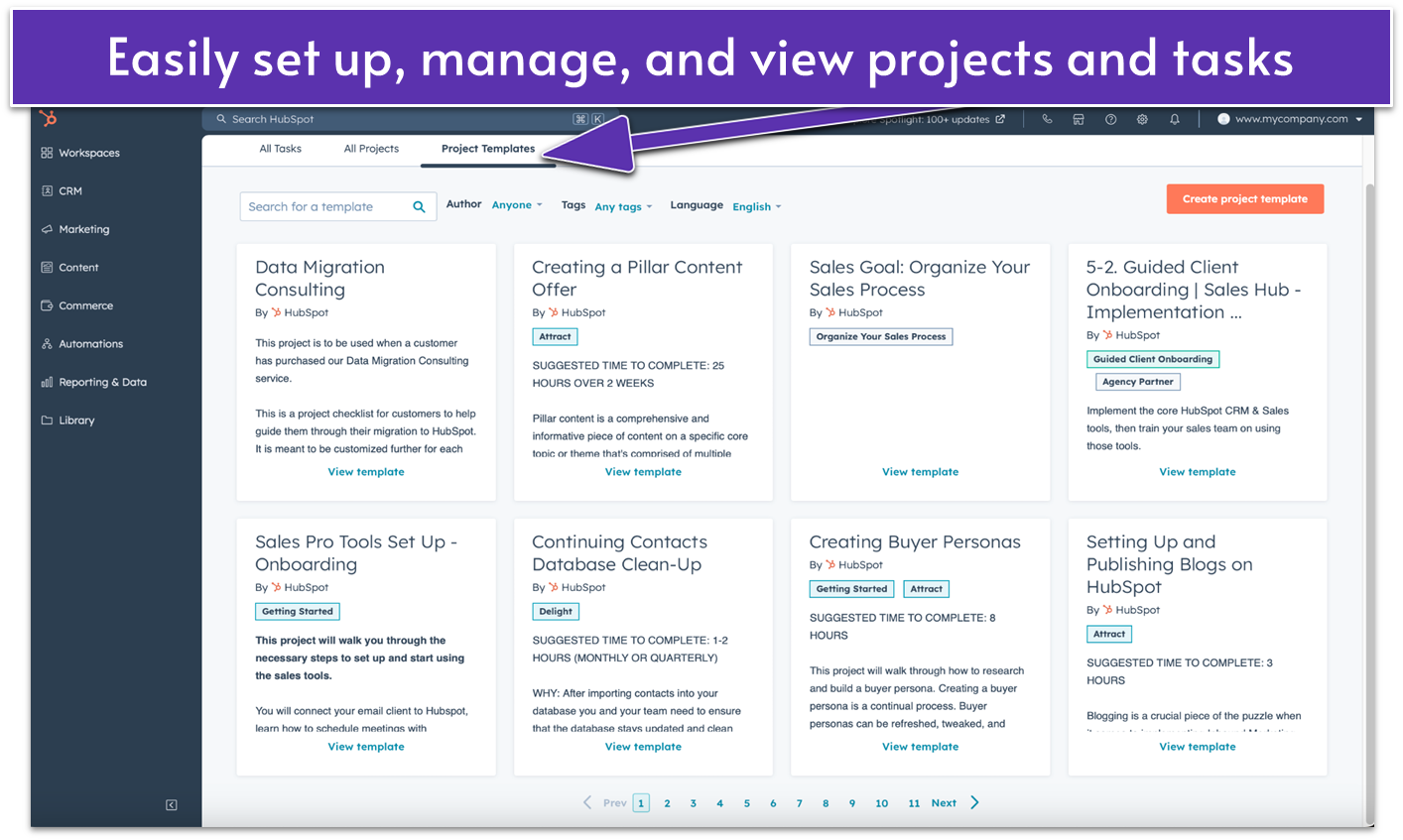View template for Creating a Pillar Content Offer
The width and height of the screenshot is (1403, 840).
pyautogui.click(x=643, y=472)
